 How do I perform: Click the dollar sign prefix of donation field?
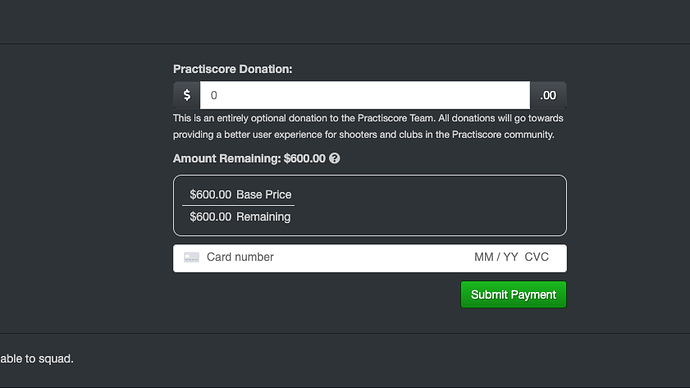click(187, 95)
